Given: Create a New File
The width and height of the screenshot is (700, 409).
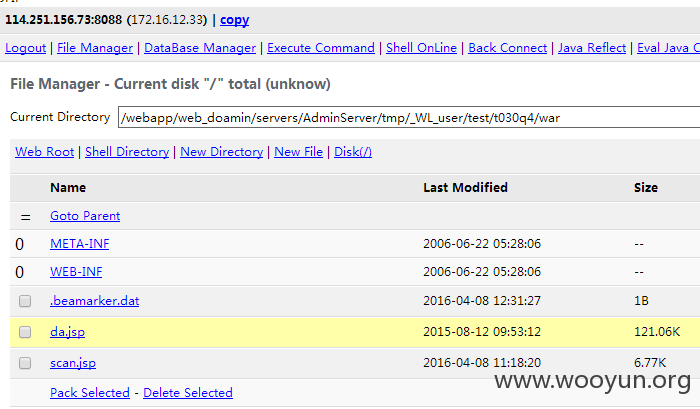Looking at the screenshot, I should pyautogui.click(x=298, y=152).
